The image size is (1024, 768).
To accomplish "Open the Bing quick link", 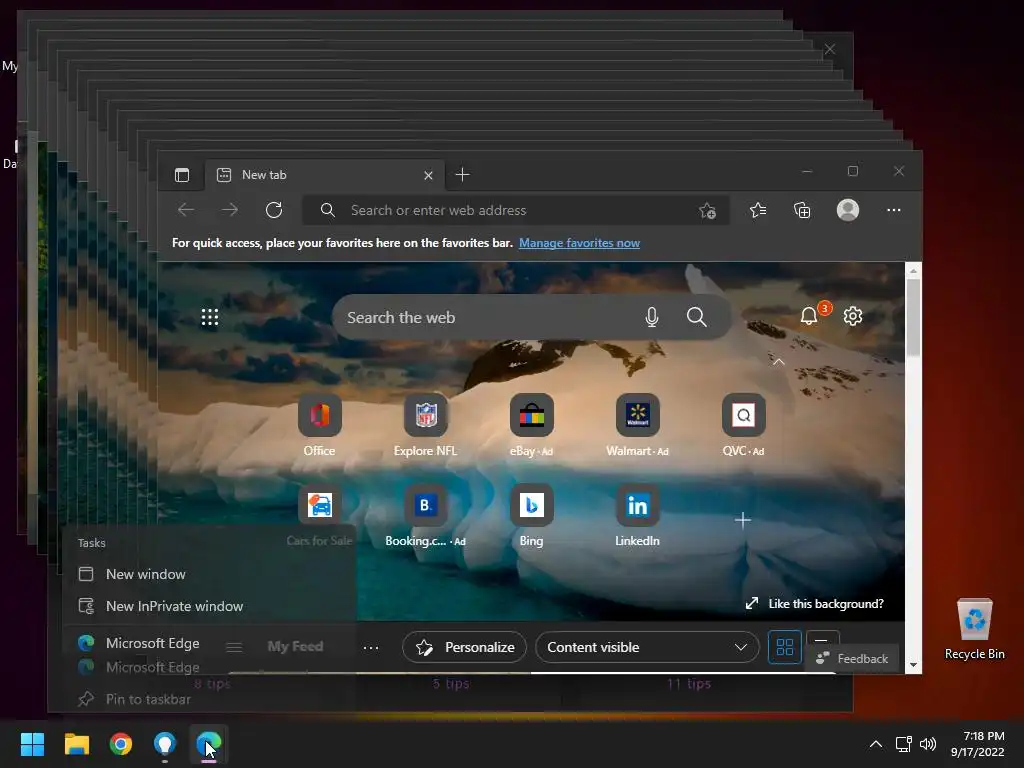I will click(x=532, y=515).
